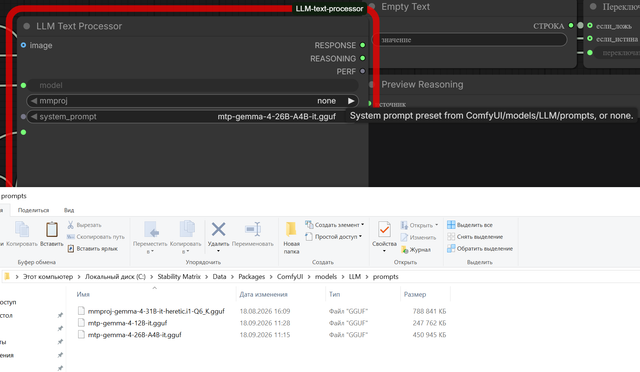Click Выделить все (Select all)
The width and height of the screenshot is (640, 372).
[470, 225]
